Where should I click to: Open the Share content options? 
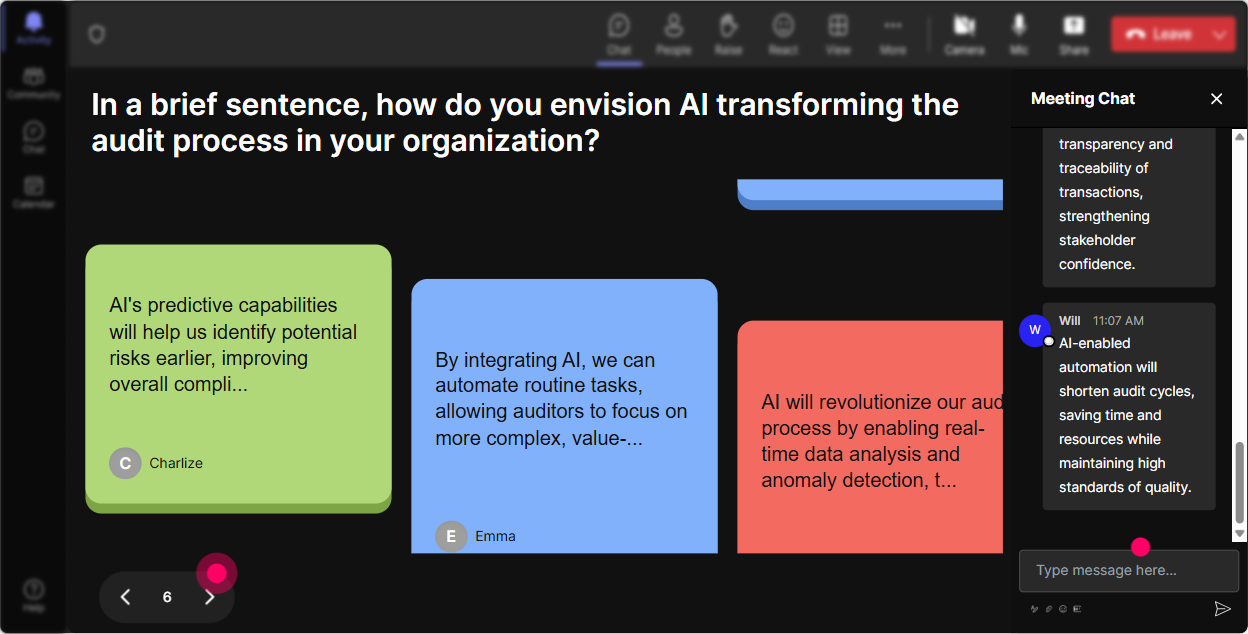point(1074,34)
